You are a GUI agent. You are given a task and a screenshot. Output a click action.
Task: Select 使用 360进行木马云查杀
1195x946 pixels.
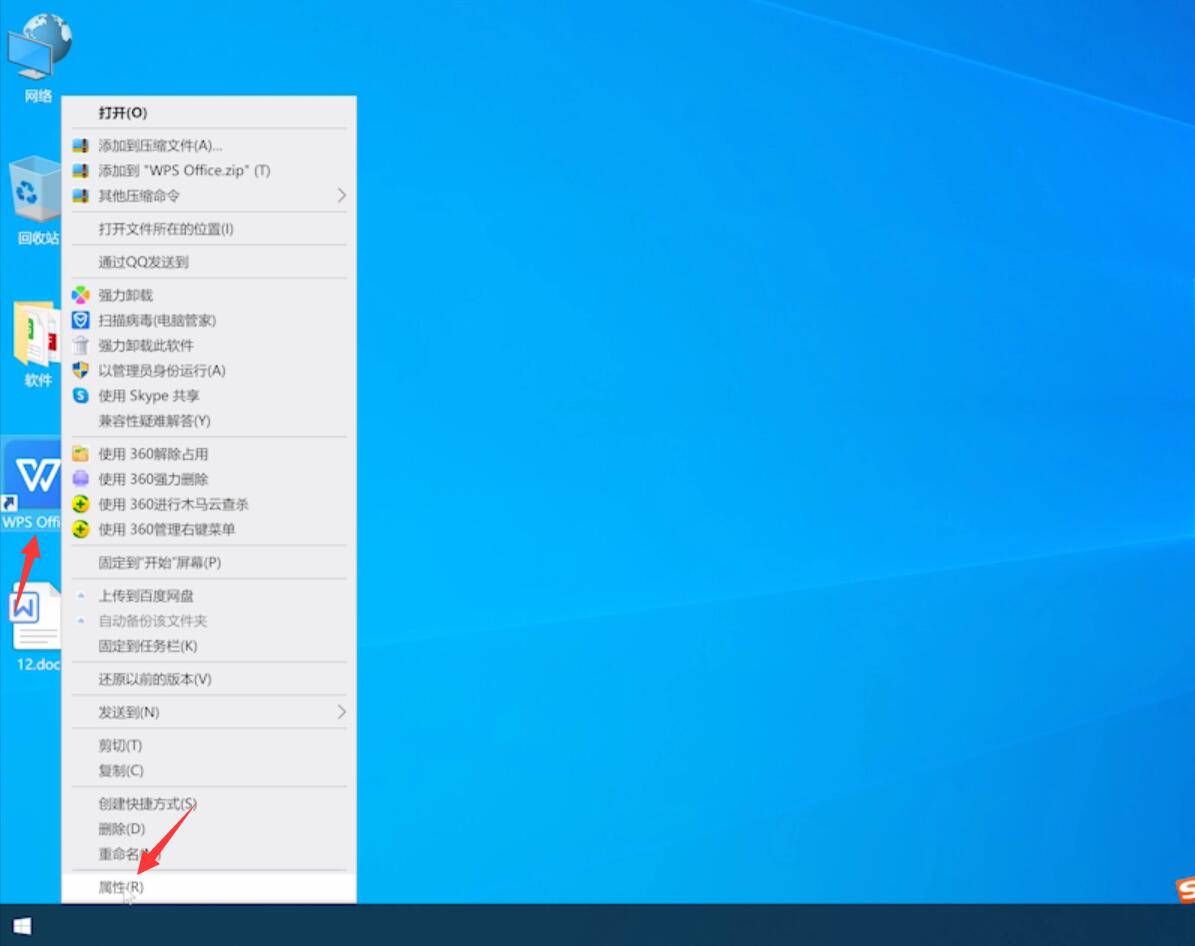(209, 504)
